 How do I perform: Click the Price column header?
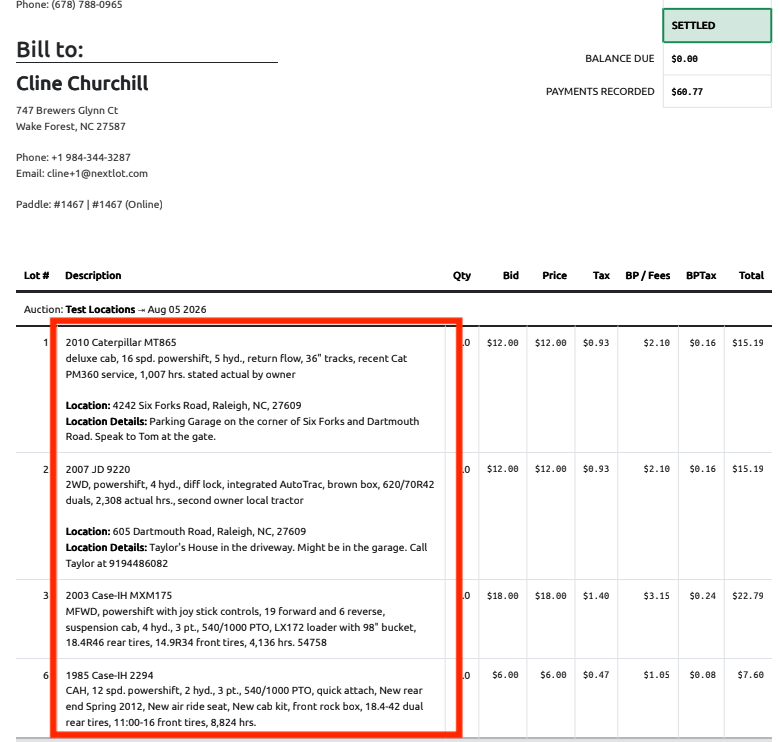pyautogui.click(x=555, y=276)
